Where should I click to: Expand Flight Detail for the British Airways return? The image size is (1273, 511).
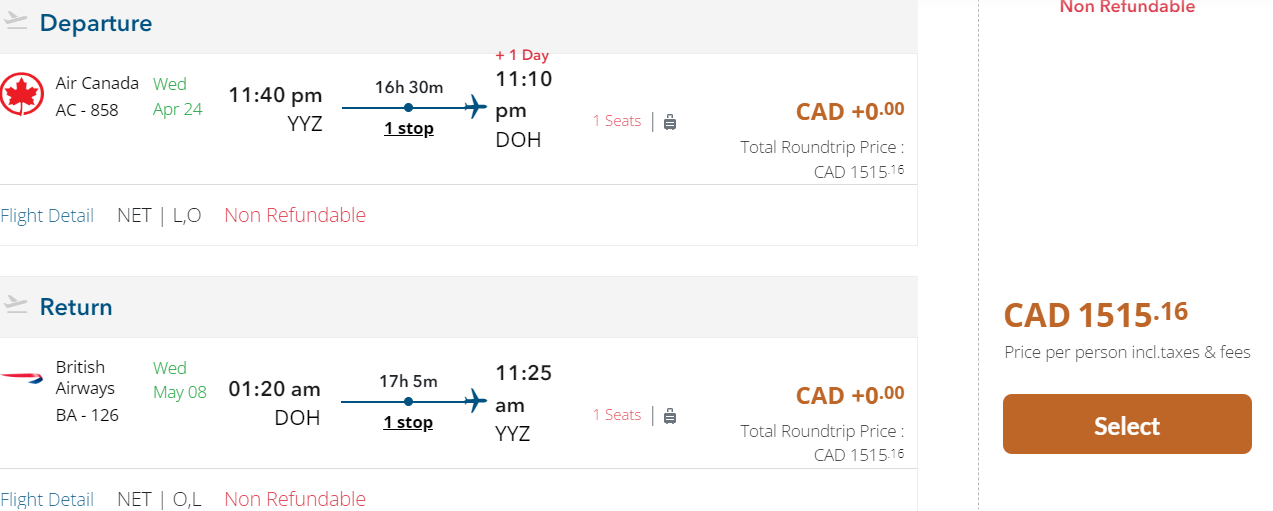tap(47, 499)
